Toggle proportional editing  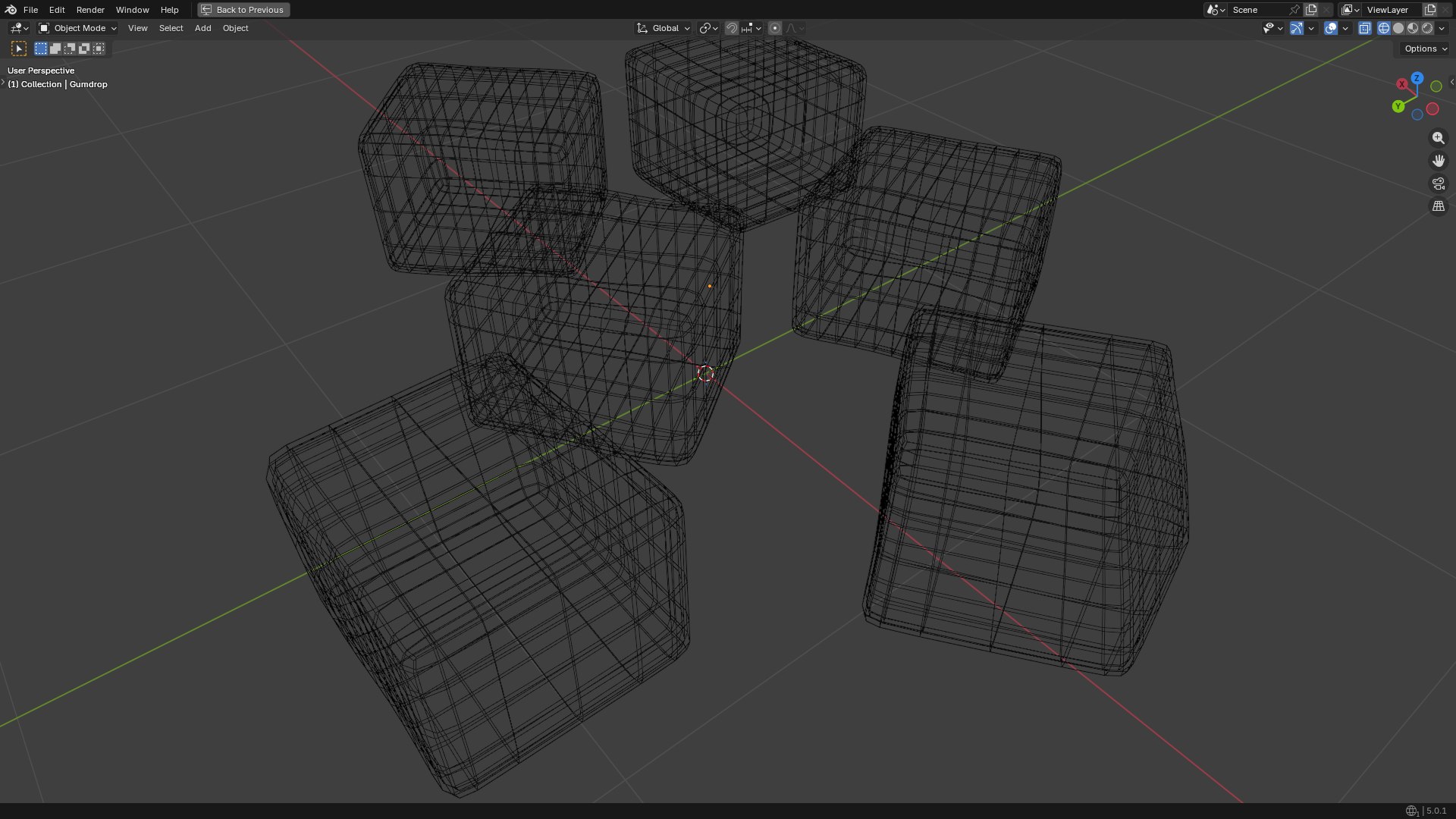[x=775, y=28]
